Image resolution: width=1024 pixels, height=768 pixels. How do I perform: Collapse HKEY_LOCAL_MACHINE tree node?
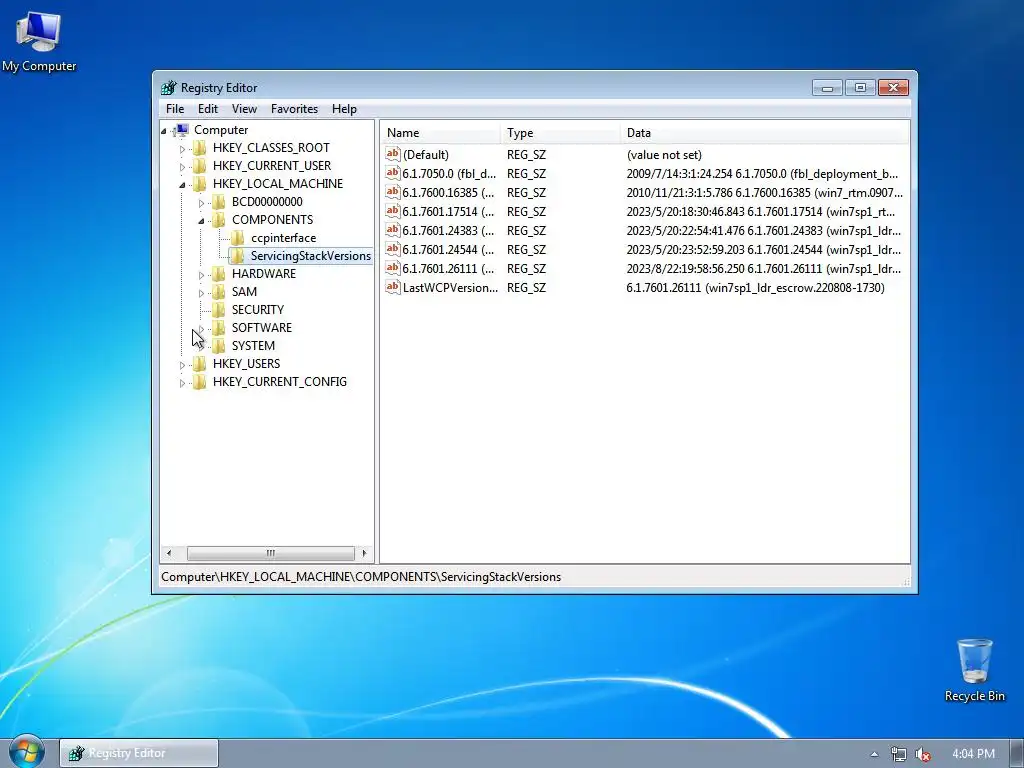point(182,185)
